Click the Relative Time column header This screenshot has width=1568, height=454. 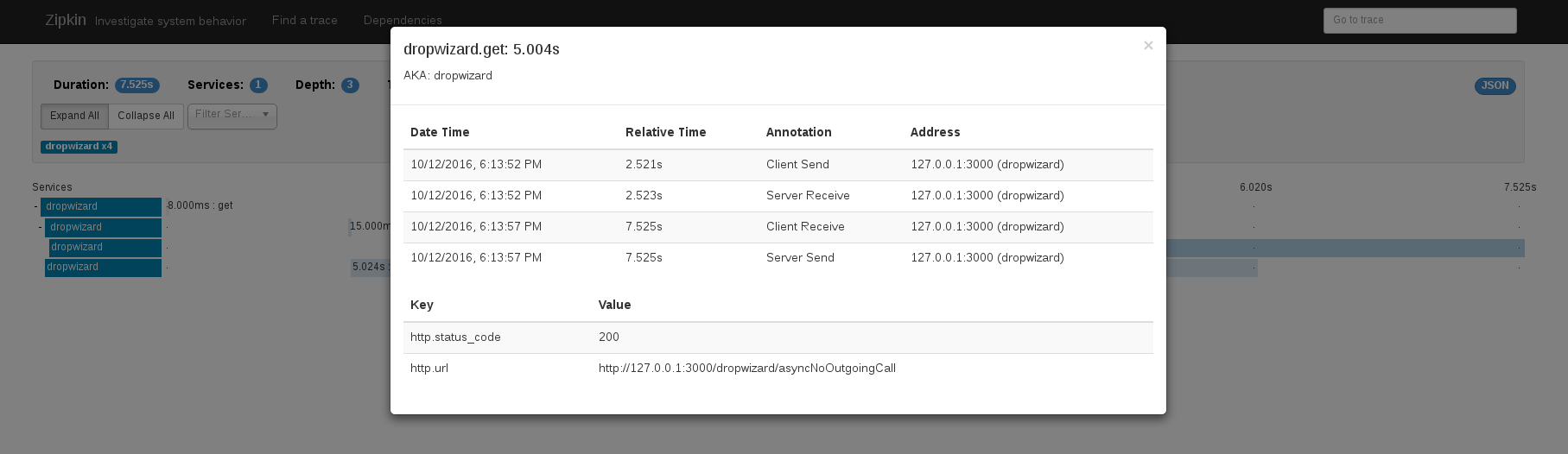pyautogui.click(x=665, y=132)
